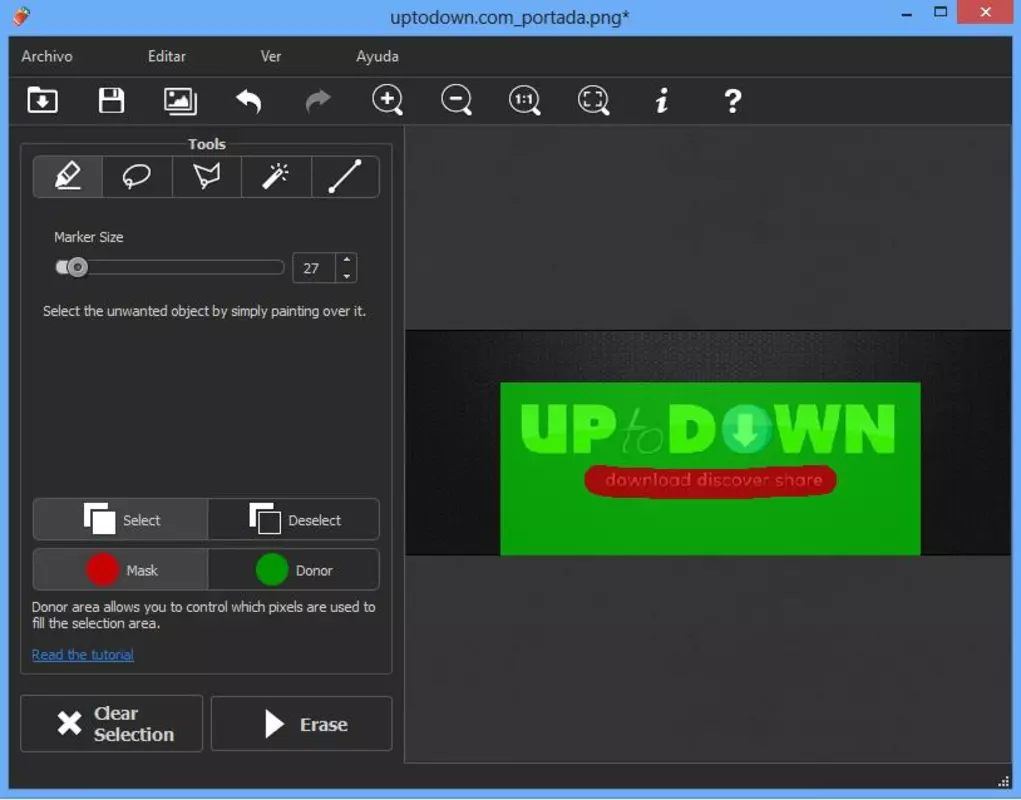Click the Erase button

click(x=301, y=723)
